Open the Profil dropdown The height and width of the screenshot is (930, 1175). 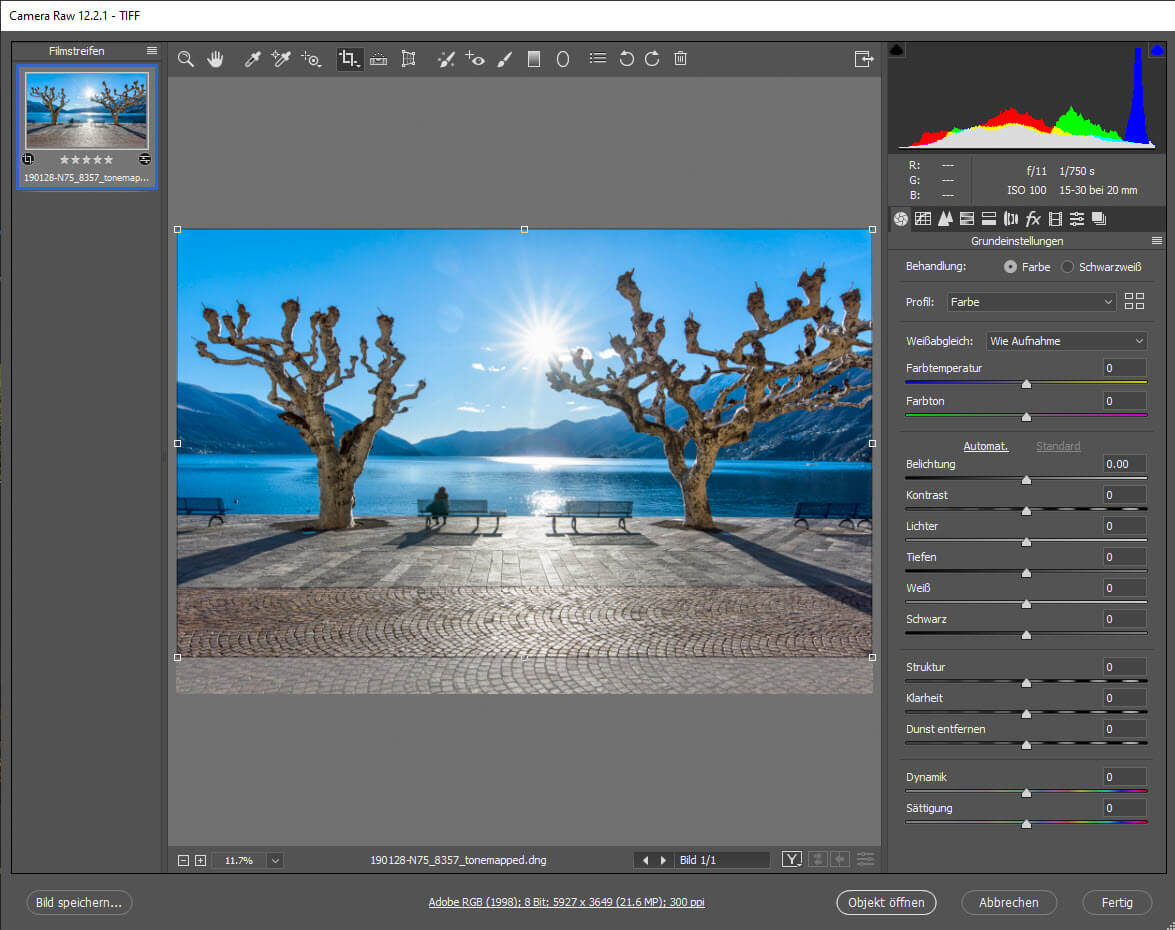[1031, 302]
